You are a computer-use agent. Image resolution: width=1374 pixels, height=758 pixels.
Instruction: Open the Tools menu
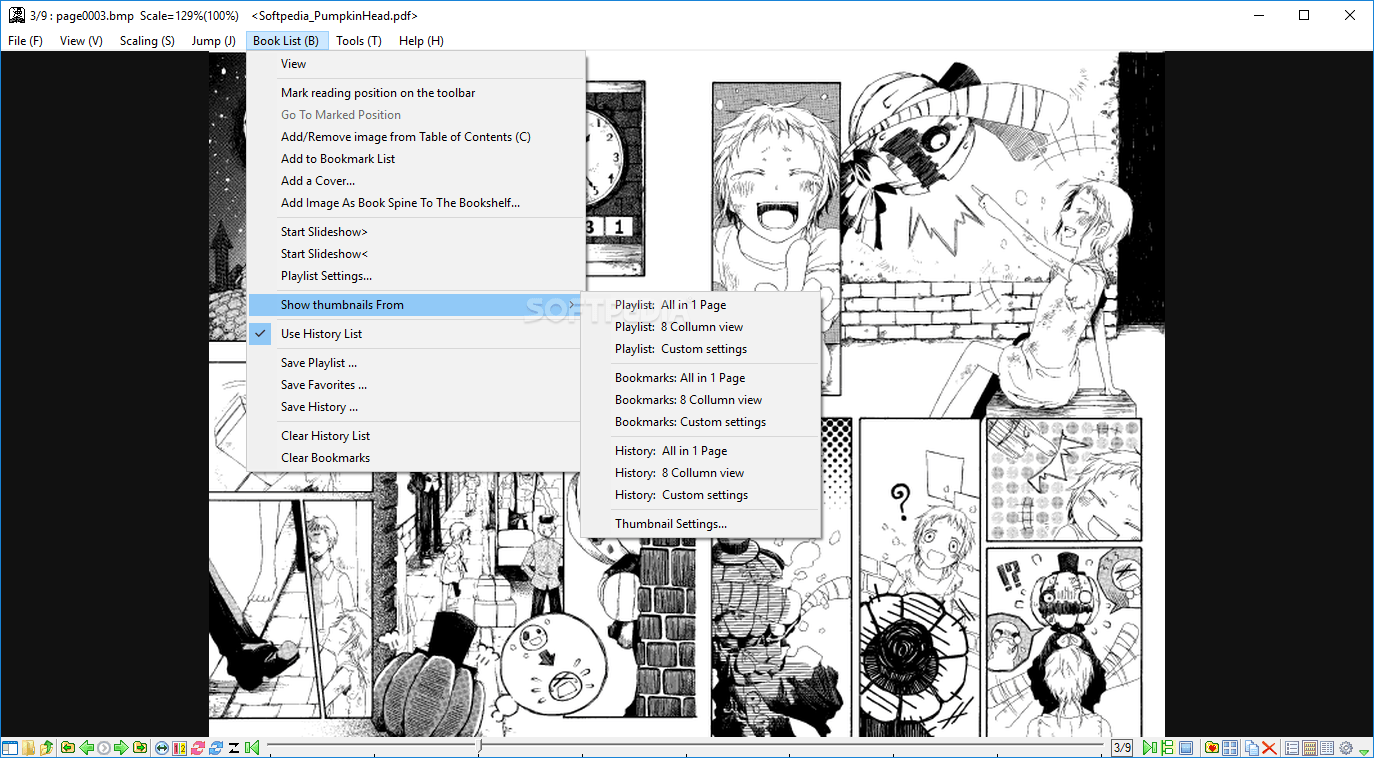click(x=358, y=40)
